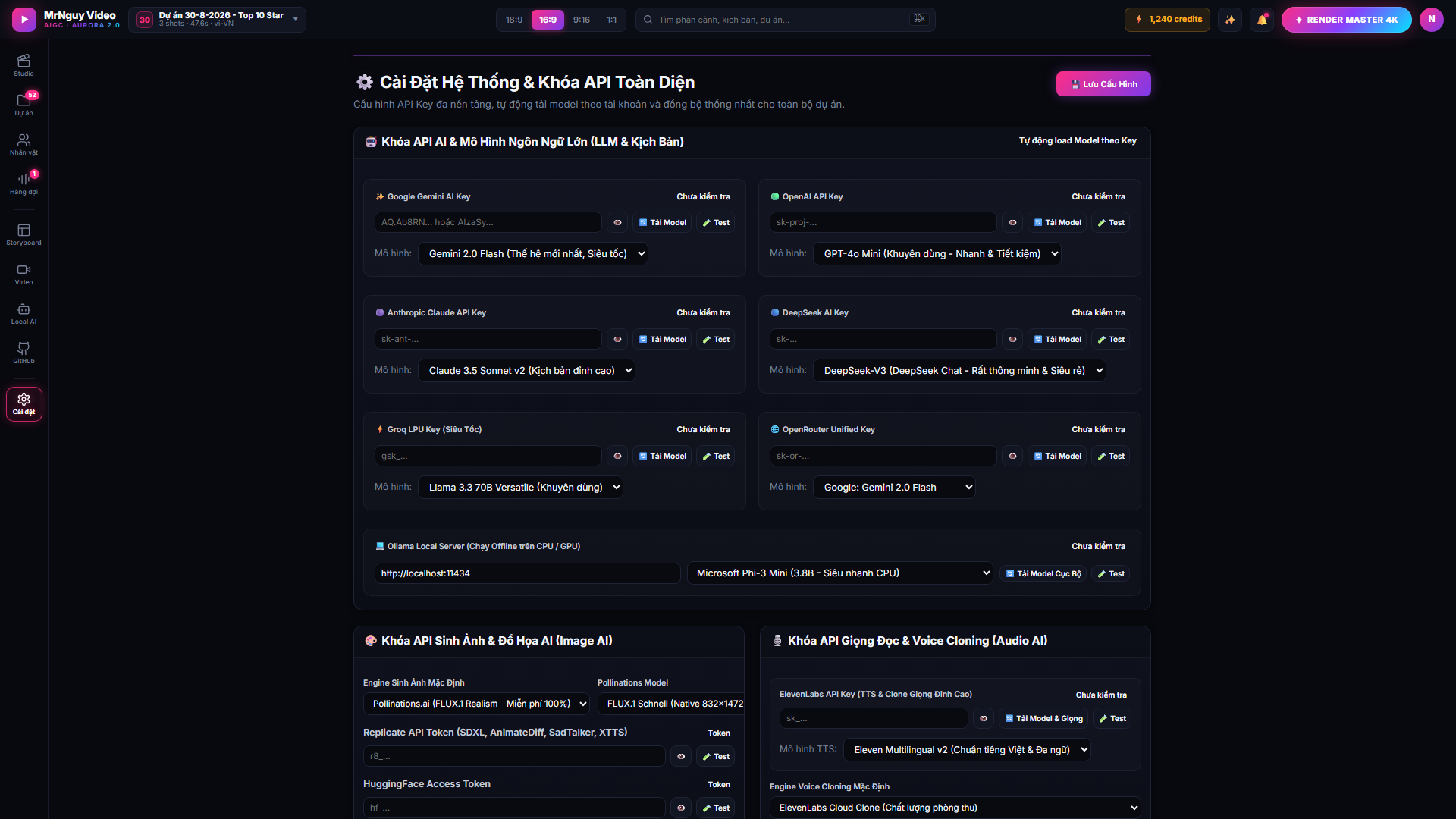Show the Groq LPU key
1456x819 pixels.
(617, 456)
